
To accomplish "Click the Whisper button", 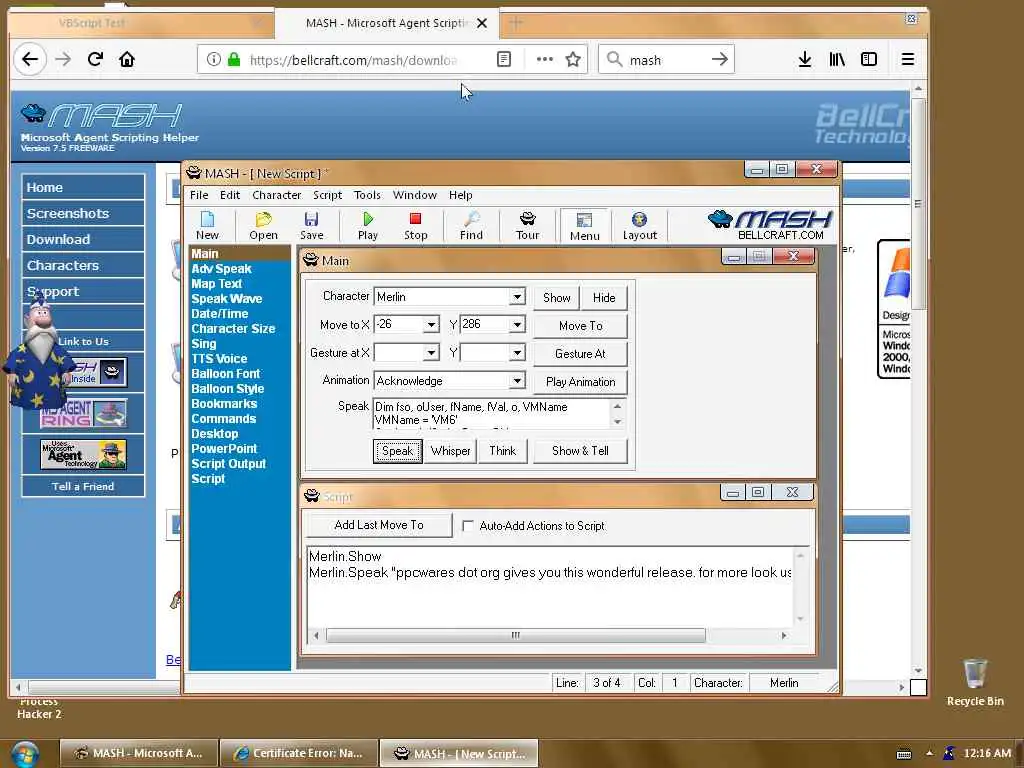I will click(451, 451).
